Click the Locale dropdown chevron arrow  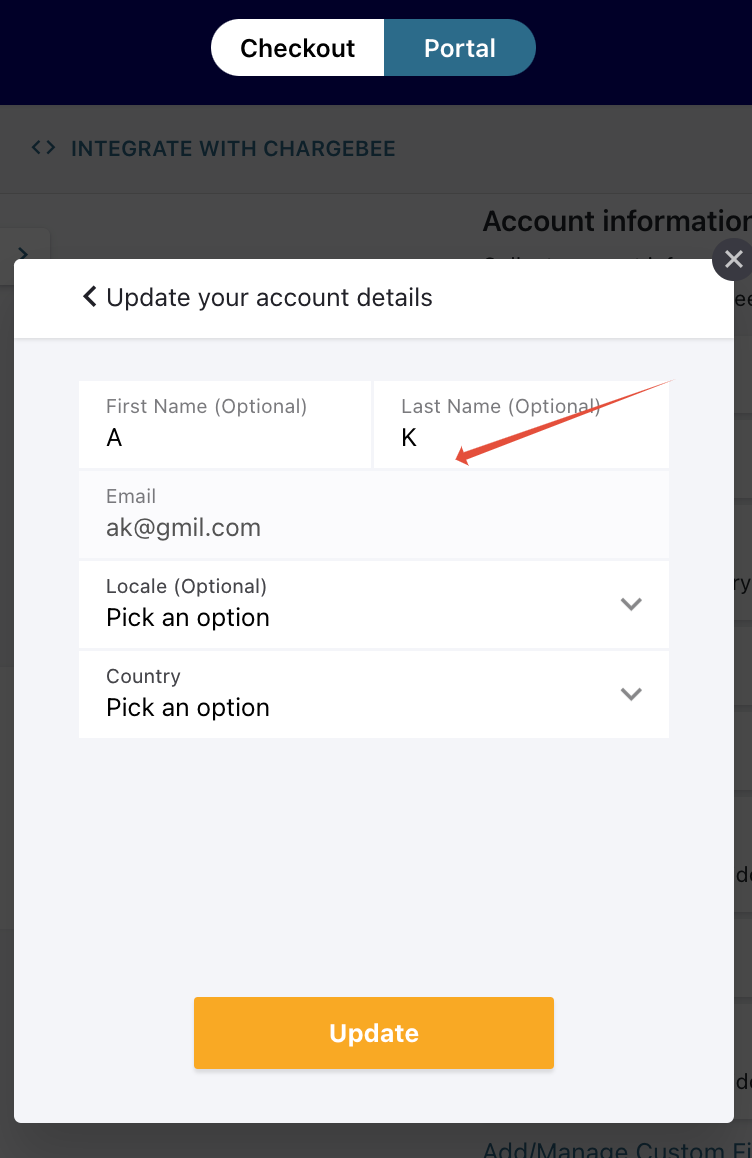pos(631,604)
